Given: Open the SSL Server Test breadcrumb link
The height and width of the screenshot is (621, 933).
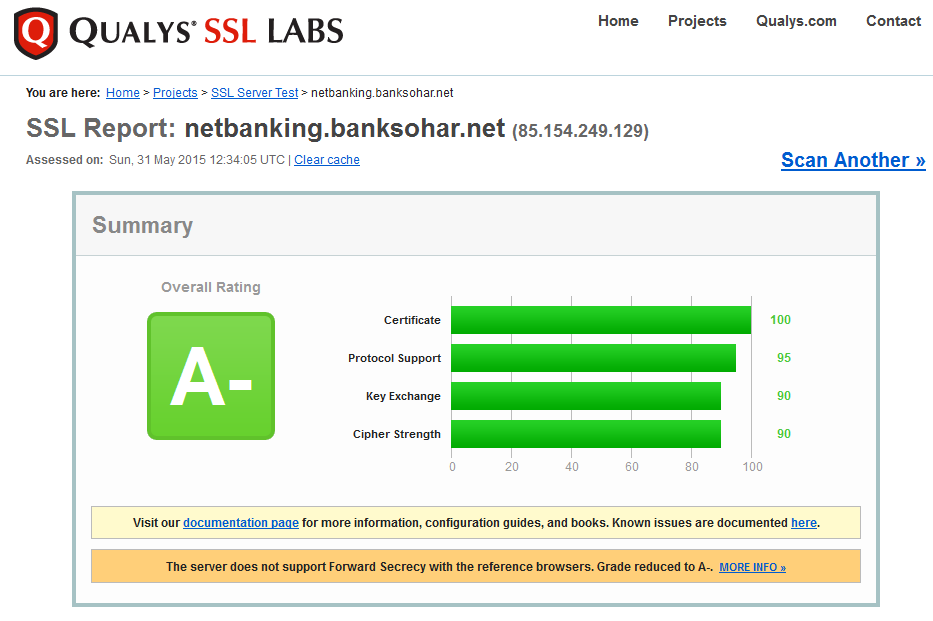Looking at the screenshot, I should coord(255,93).
